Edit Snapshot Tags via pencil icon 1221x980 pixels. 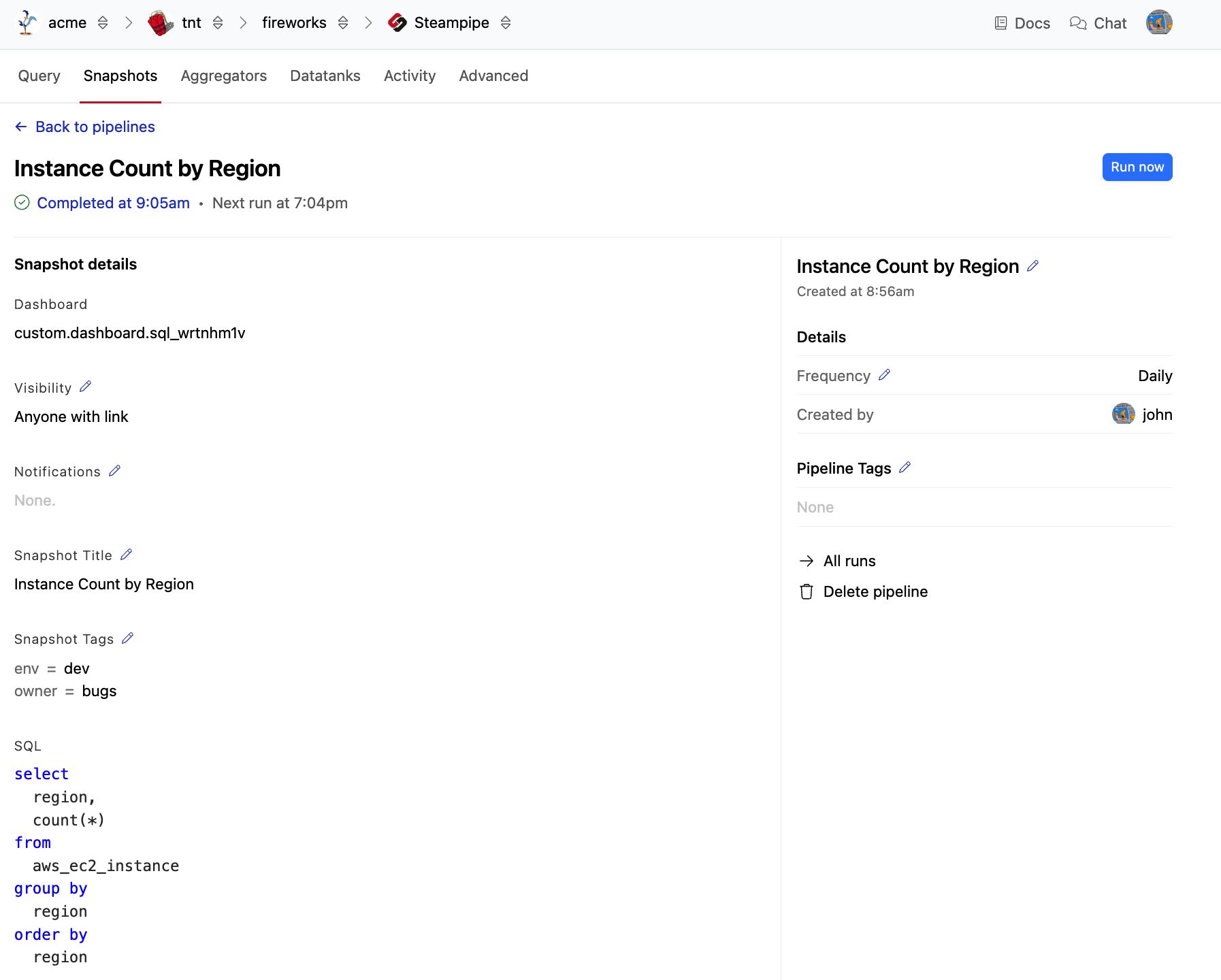[127, 638]
